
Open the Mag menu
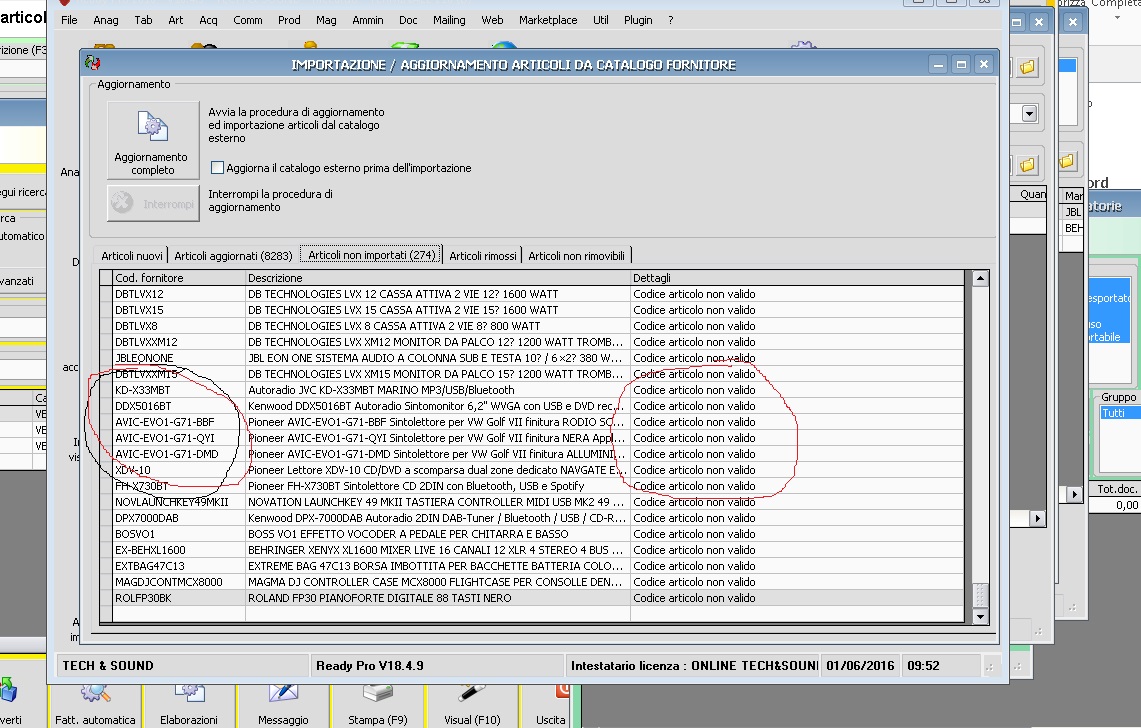[326, 20]
